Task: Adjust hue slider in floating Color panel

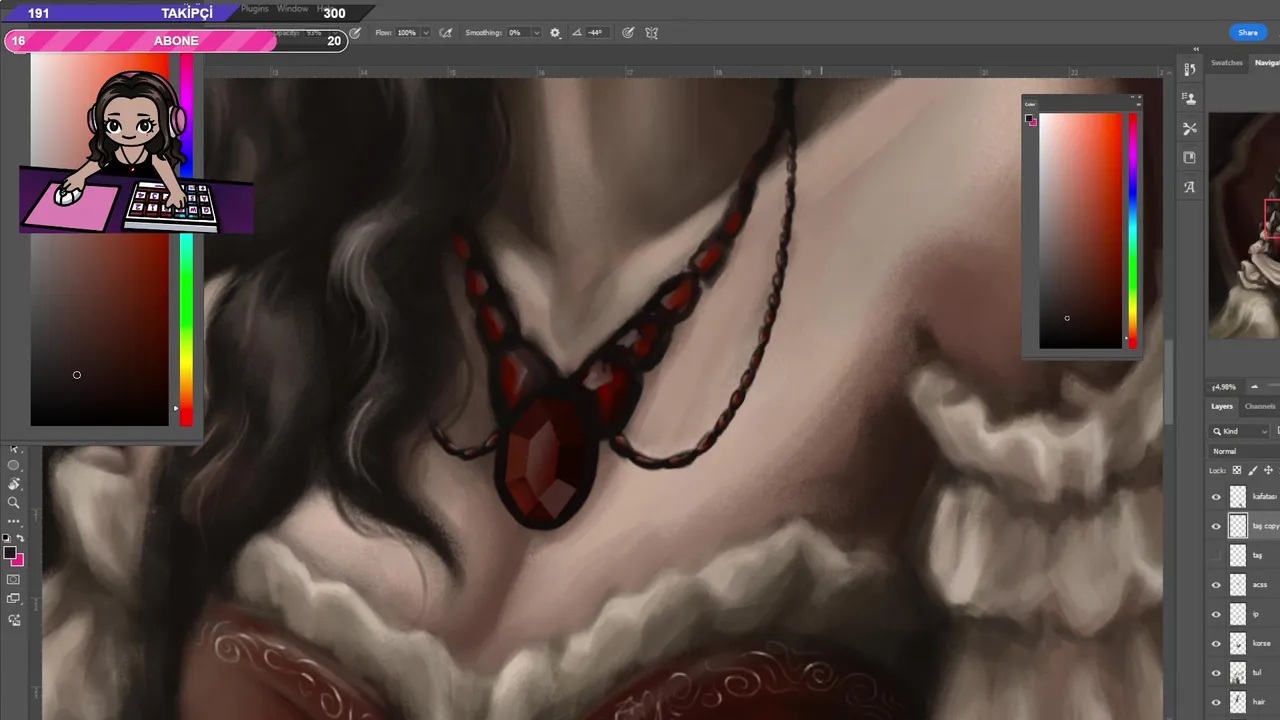Action: pos(1133,231)
